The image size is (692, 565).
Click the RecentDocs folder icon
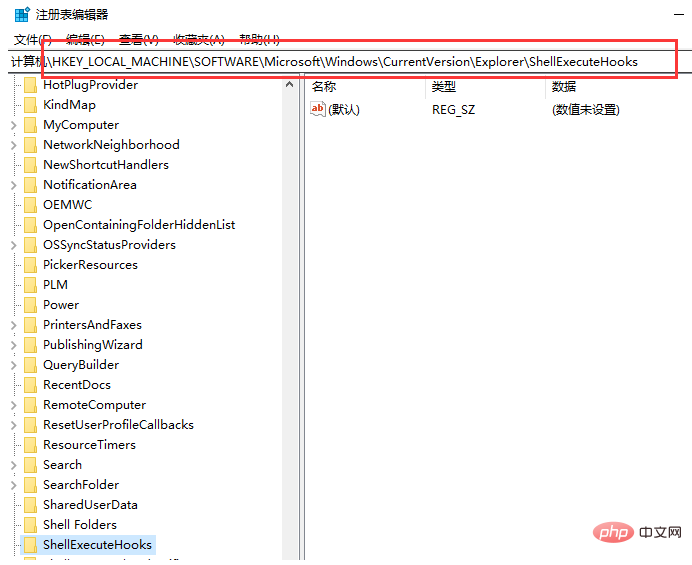tap(30, 385)
